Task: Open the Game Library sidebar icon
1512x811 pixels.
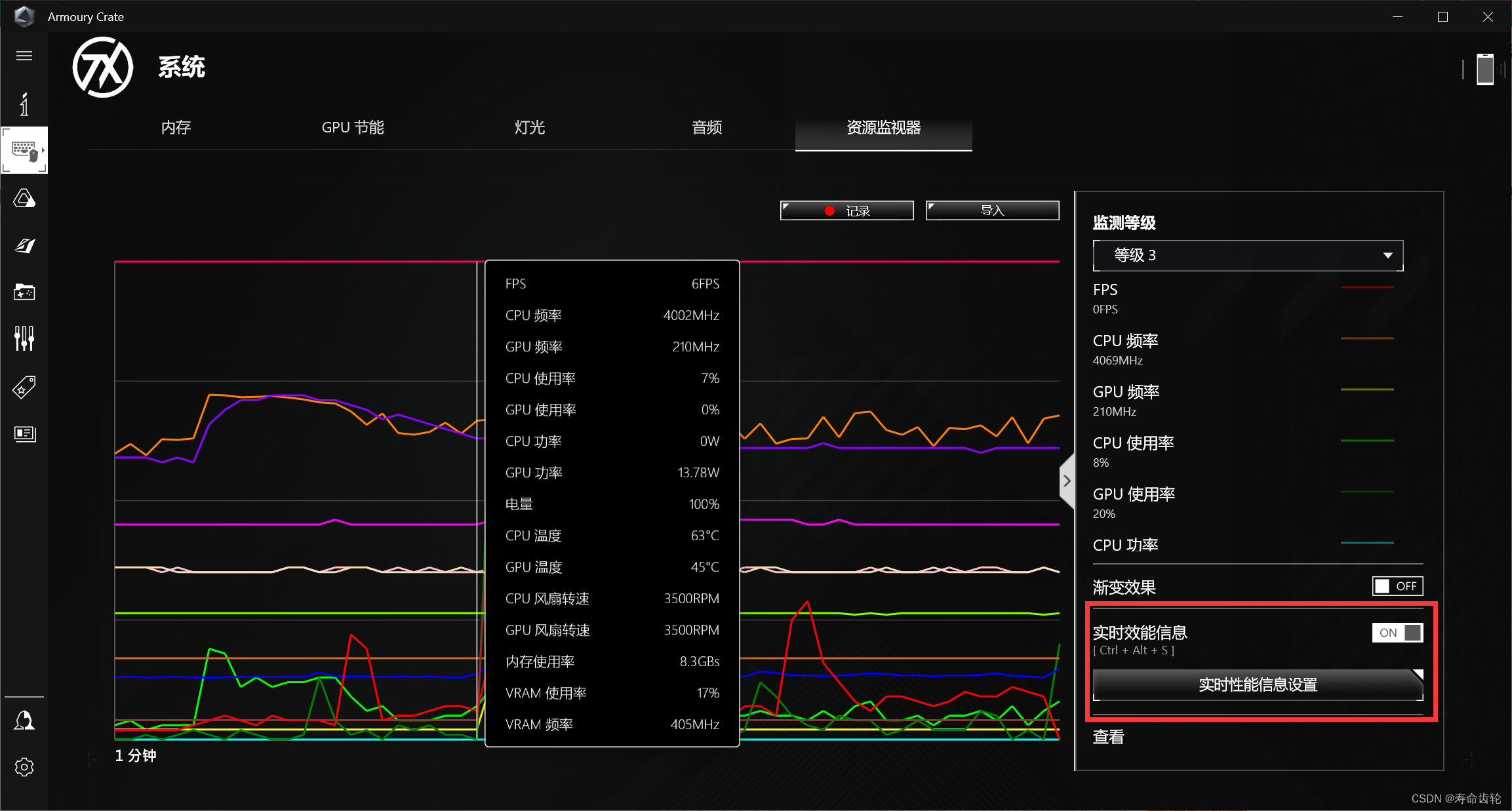Action: 24,292
